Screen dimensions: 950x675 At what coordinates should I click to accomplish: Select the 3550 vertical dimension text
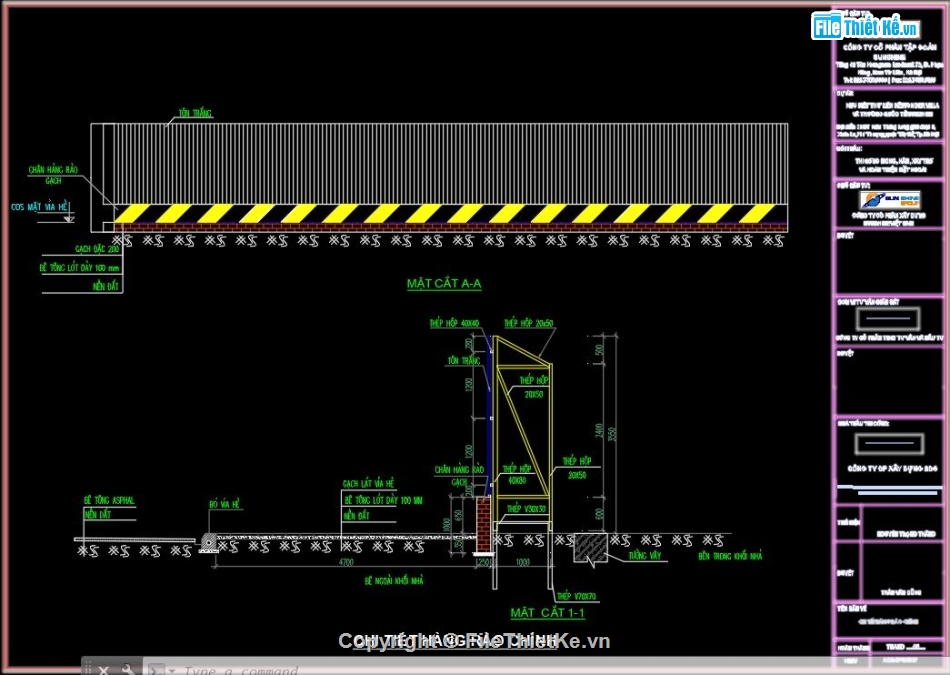612,434
